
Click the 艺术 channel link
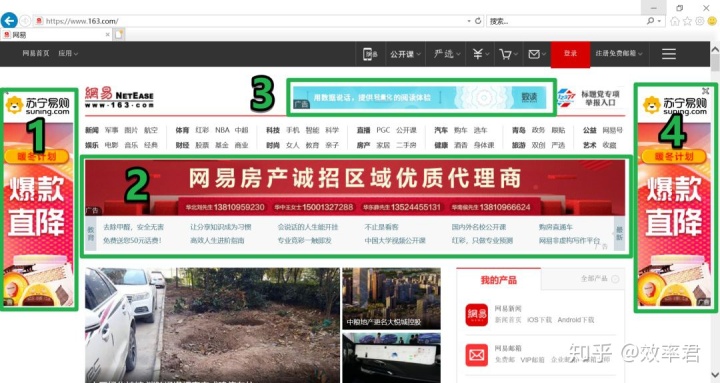[589, 145]
